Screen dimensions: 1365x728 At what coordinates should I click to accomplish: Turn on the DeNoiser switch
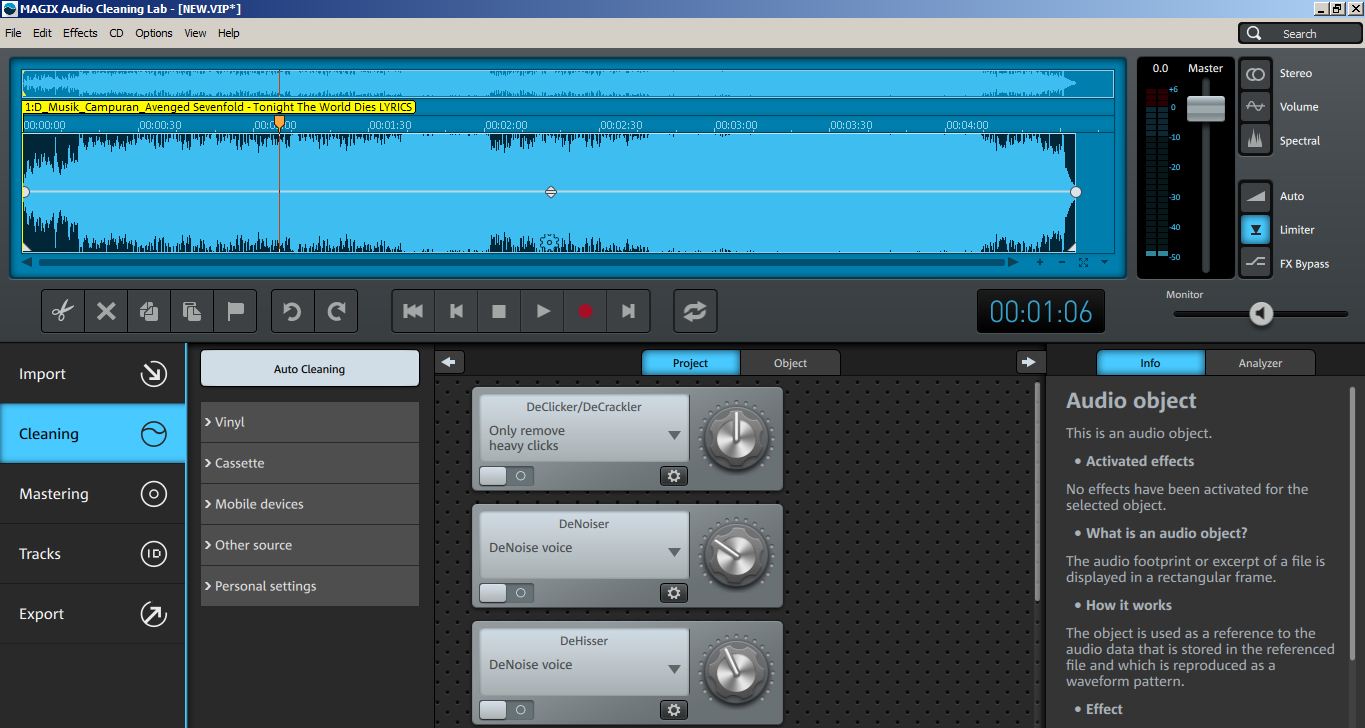(x=506, y=593)
